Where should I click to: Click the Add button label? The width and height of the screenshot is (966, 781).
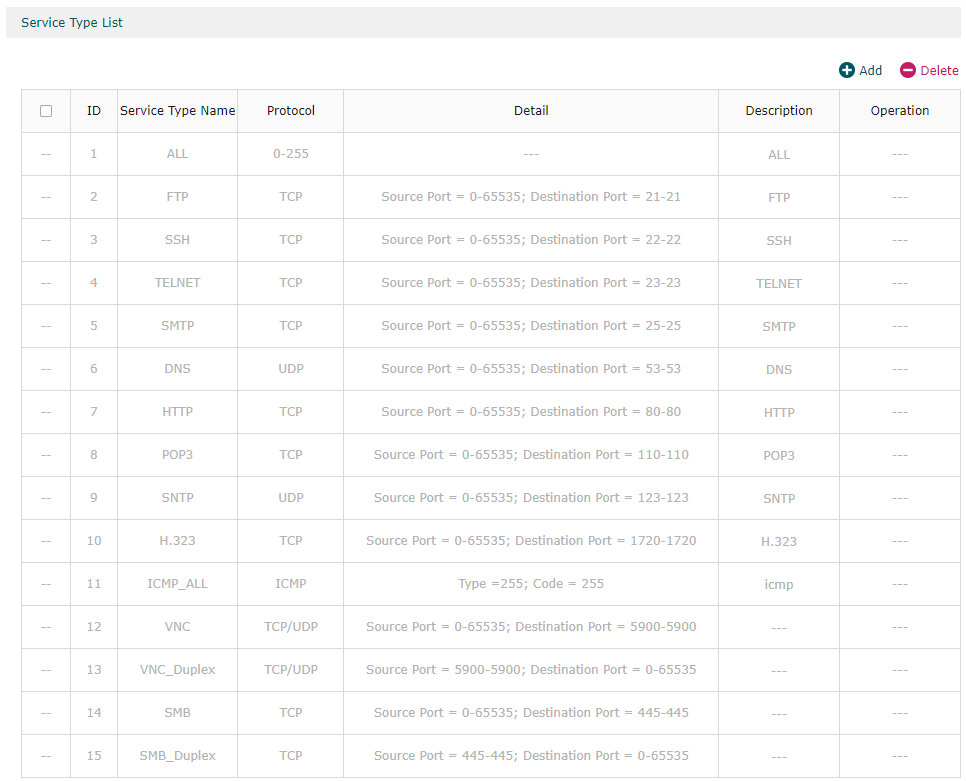[871, 70]
